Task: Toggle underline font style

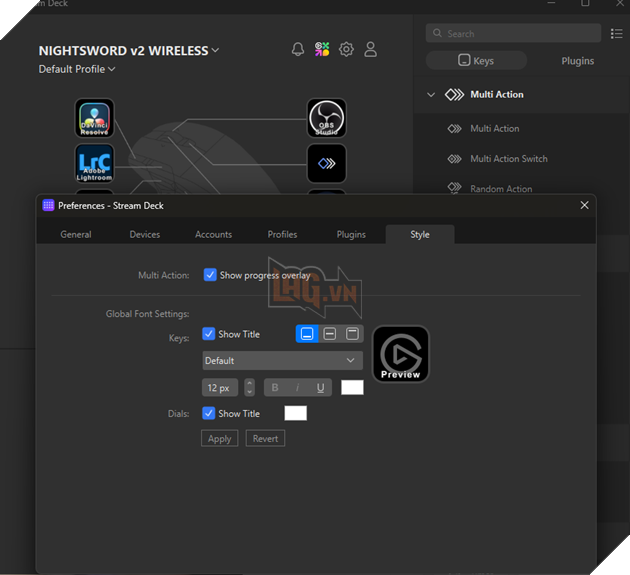Action: click(x=320, y=387)
